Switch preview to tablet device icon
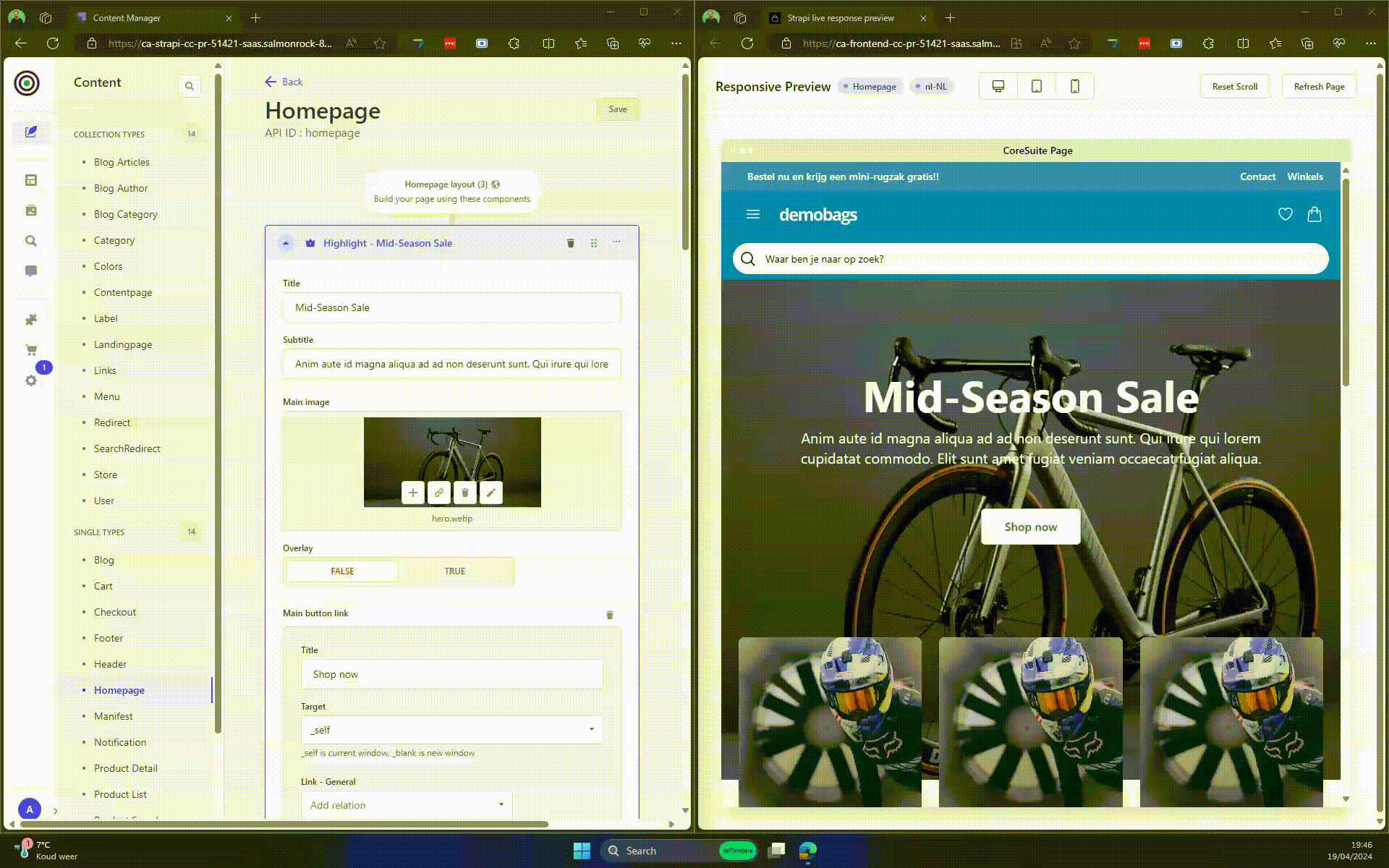Viewport: 1389px width, 868px height. tap(1036, 86)
